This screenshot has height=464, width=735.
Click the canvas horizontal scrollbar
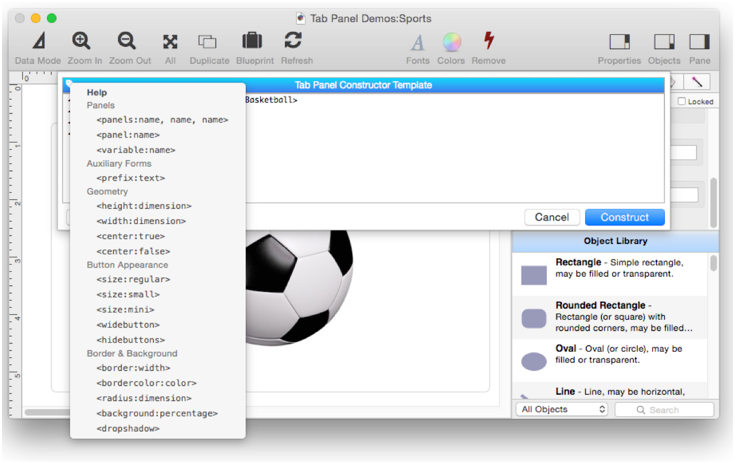click(47, 412)
